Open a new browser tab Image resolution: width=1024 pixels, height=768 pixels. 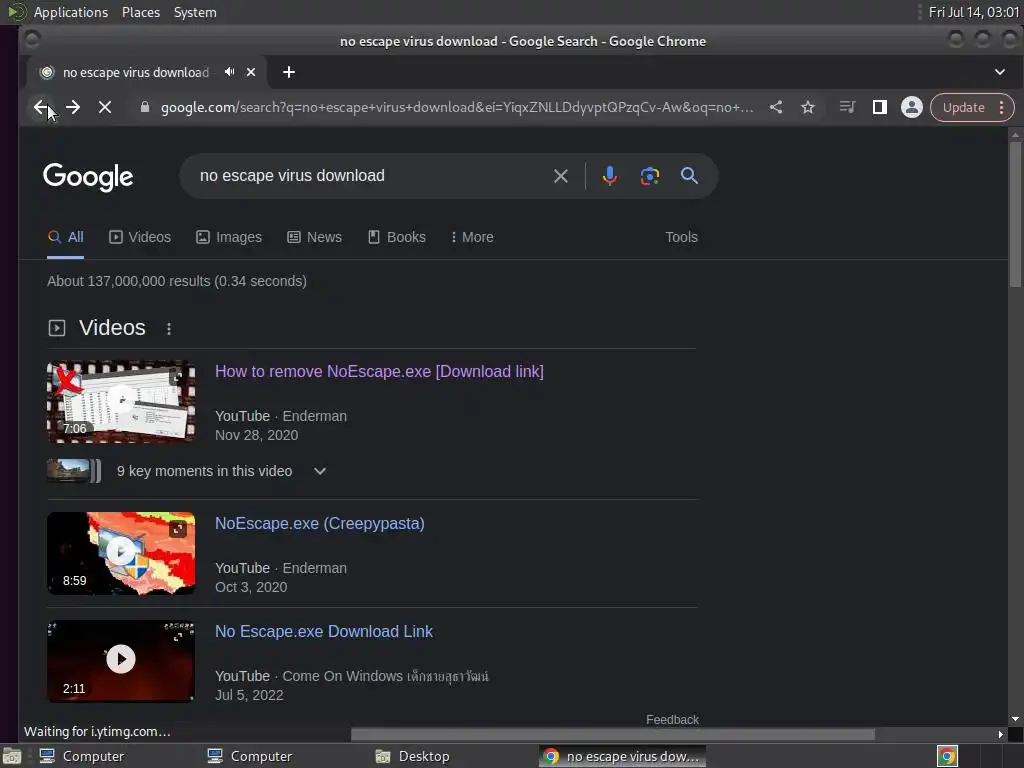(x=289, y=72)
